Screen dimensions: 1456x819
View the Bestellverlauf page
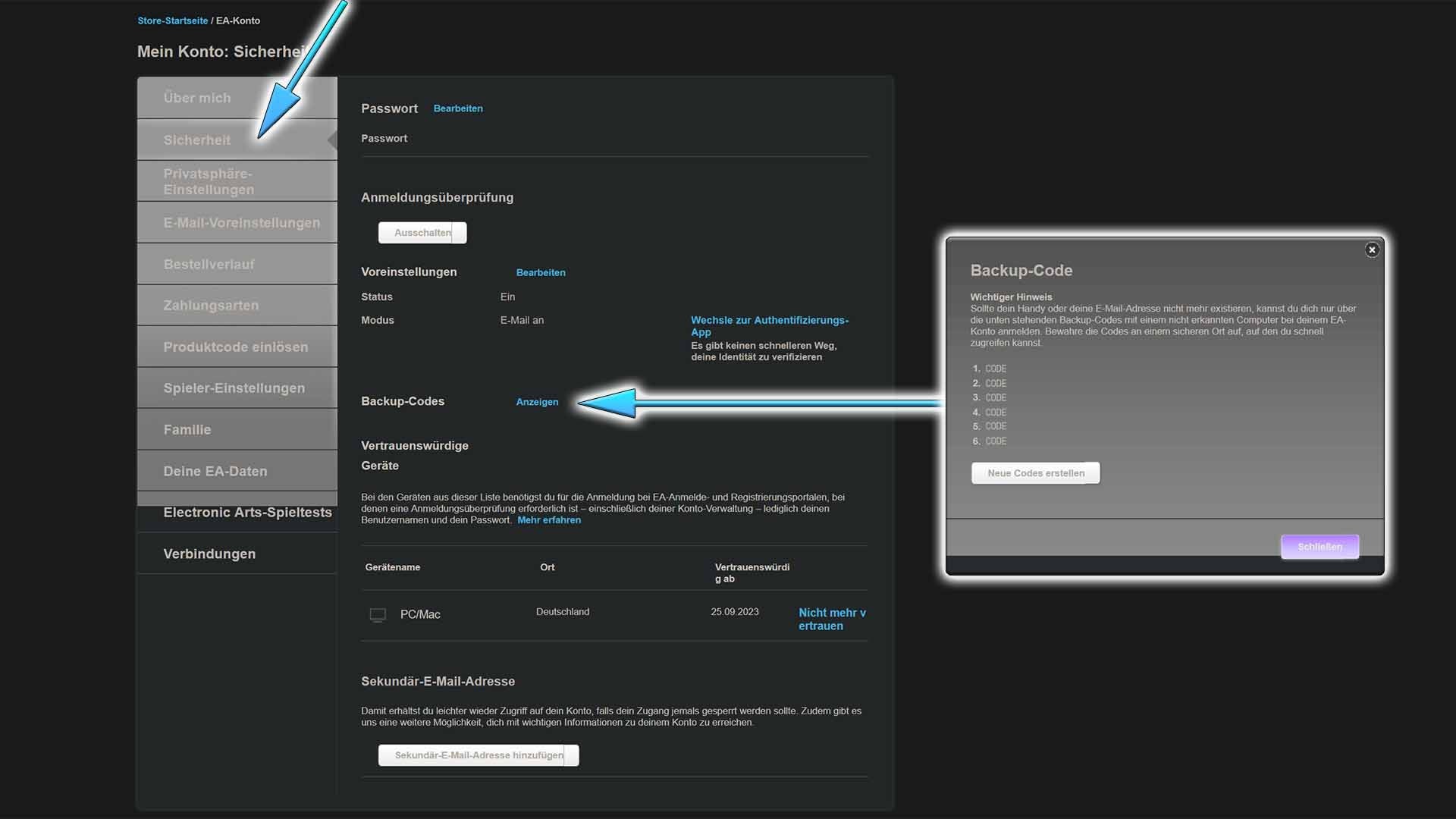pyautogui.click(x=209, y=264)
